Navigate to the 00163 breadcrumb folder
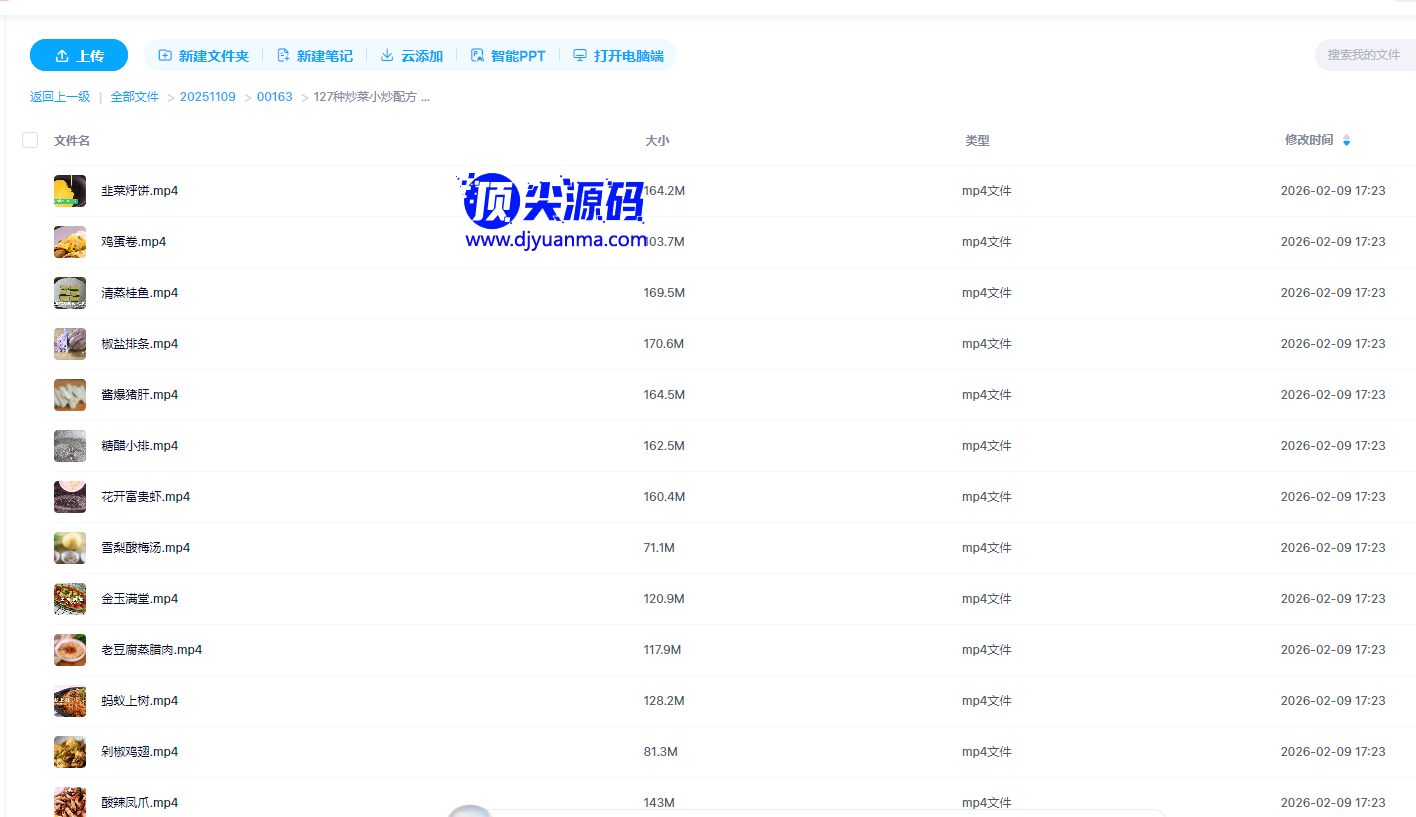Screen dimensions: 1416x817 point(275,97)
